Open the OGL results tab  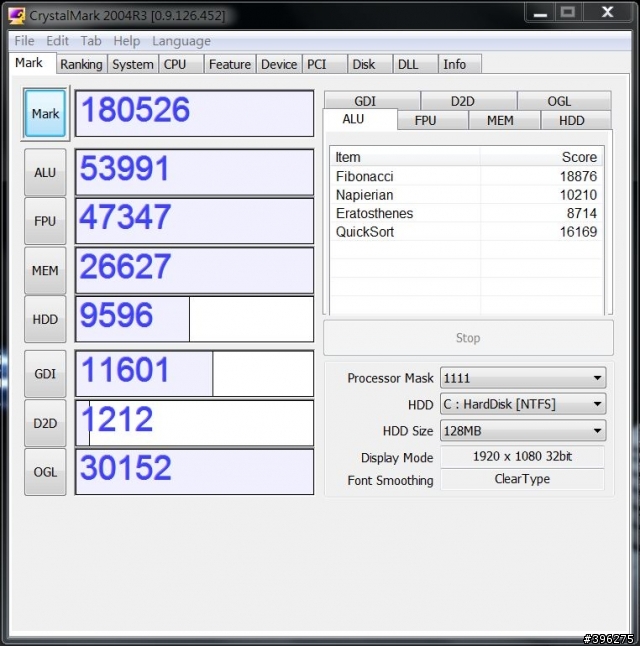point(564,101)
